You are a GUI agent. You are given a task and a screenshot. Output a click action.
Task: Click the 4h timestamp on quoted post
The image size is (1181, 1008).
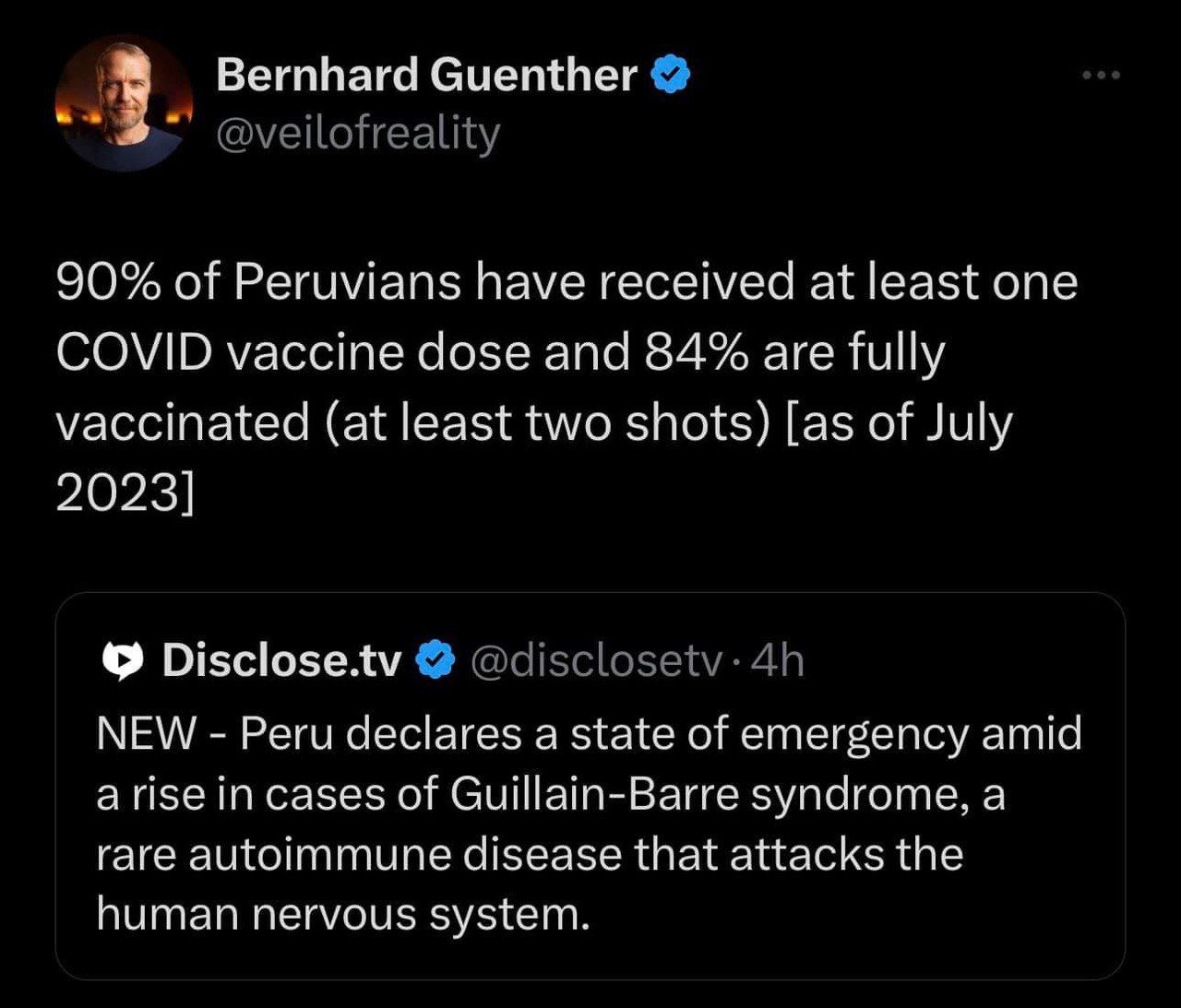778,660
